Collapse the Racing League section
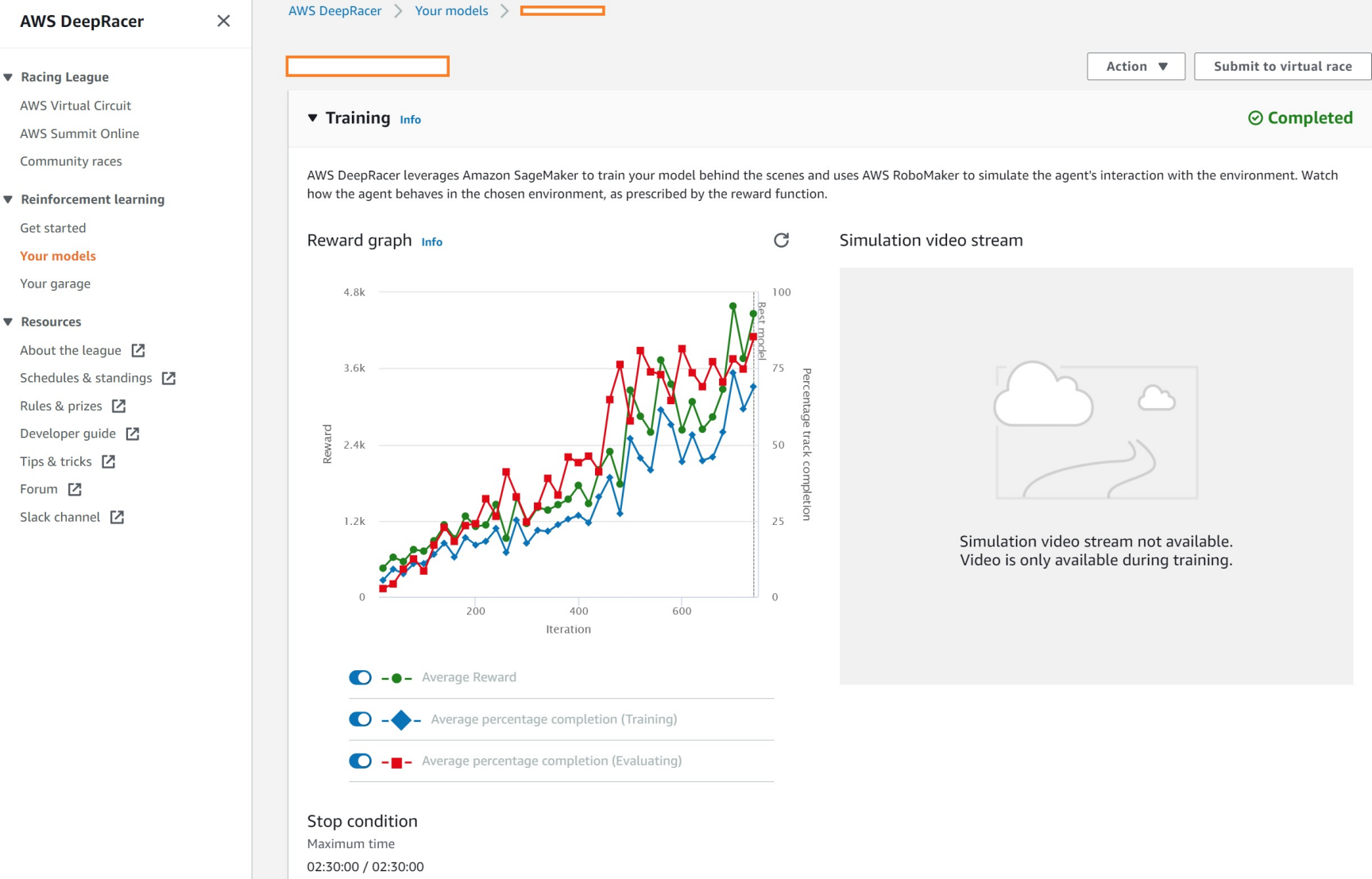The image size is (1372, 879). [8, 77]
